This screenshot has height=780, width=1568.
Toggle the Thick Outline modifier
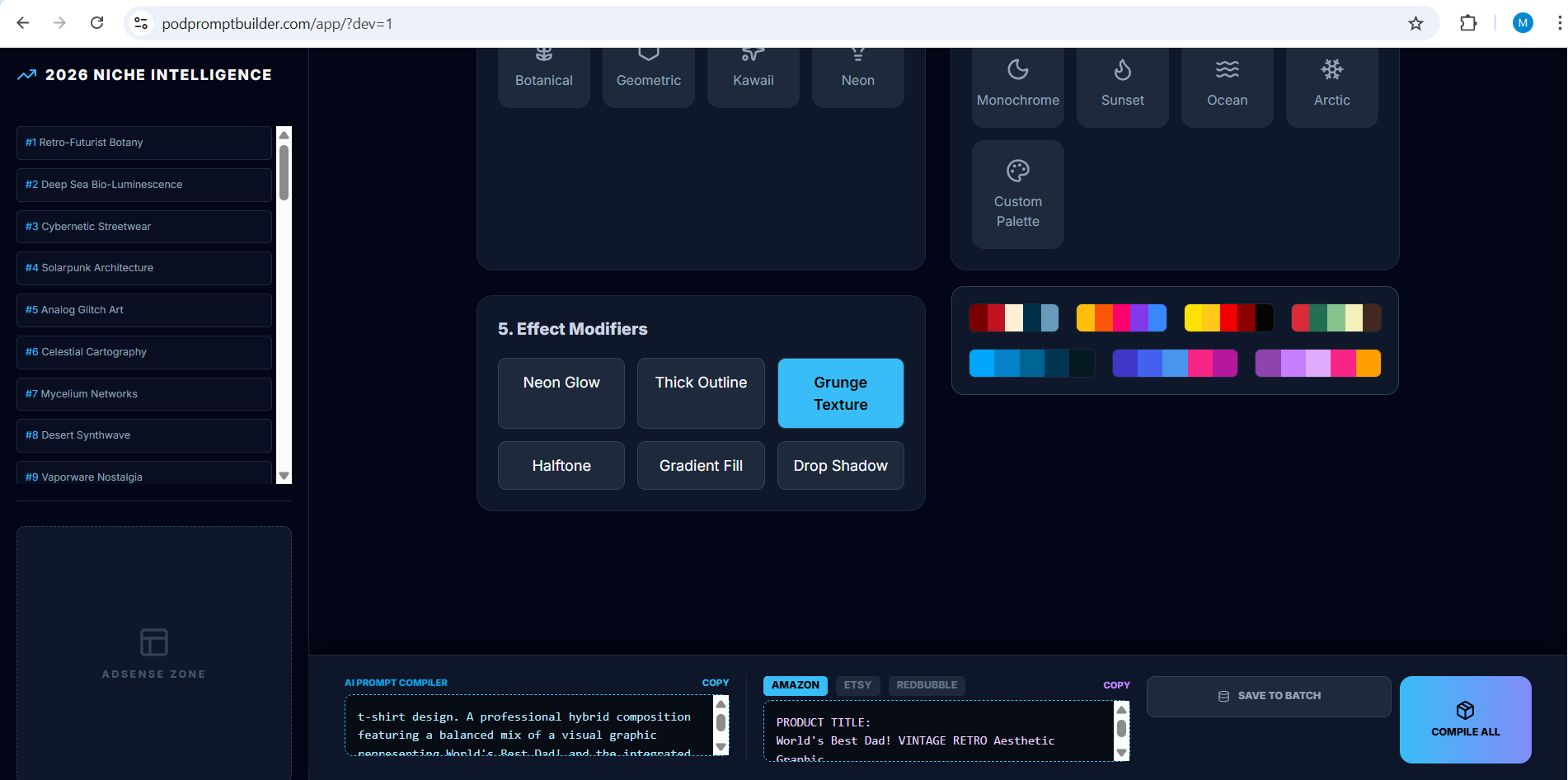[701, 393]
